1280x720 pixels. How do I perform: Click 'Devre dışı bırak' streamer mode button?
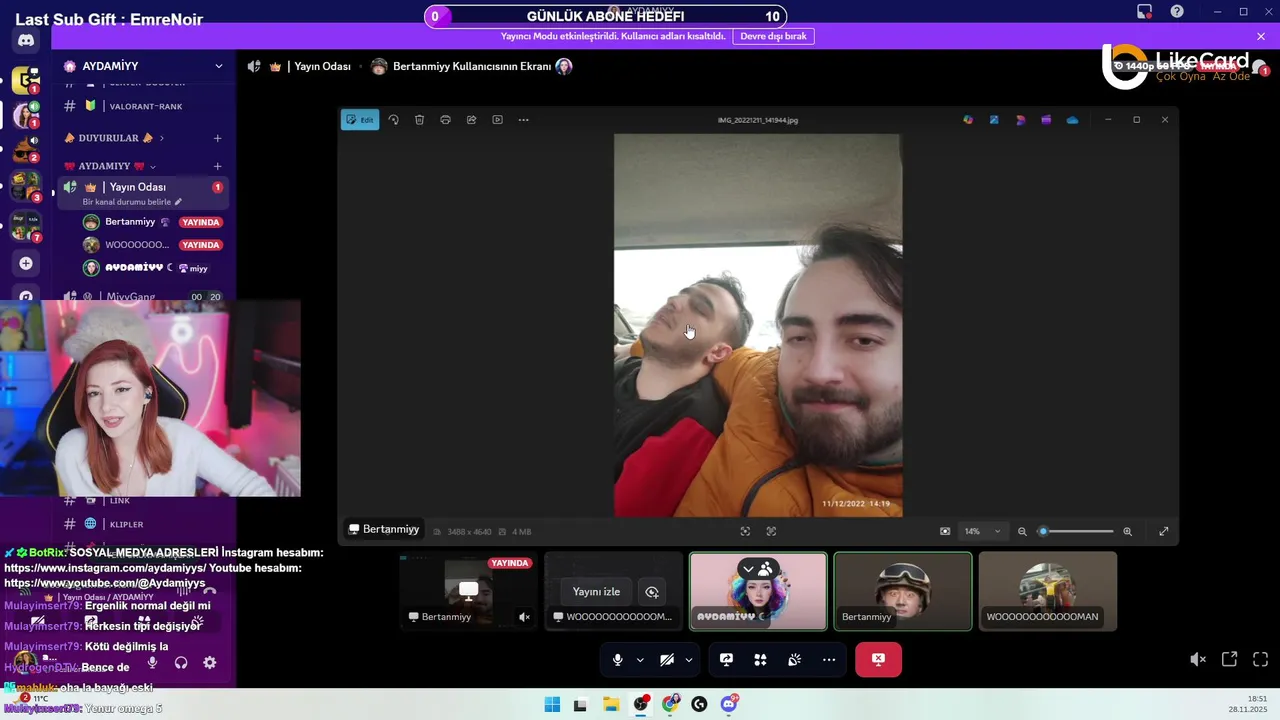773,36
